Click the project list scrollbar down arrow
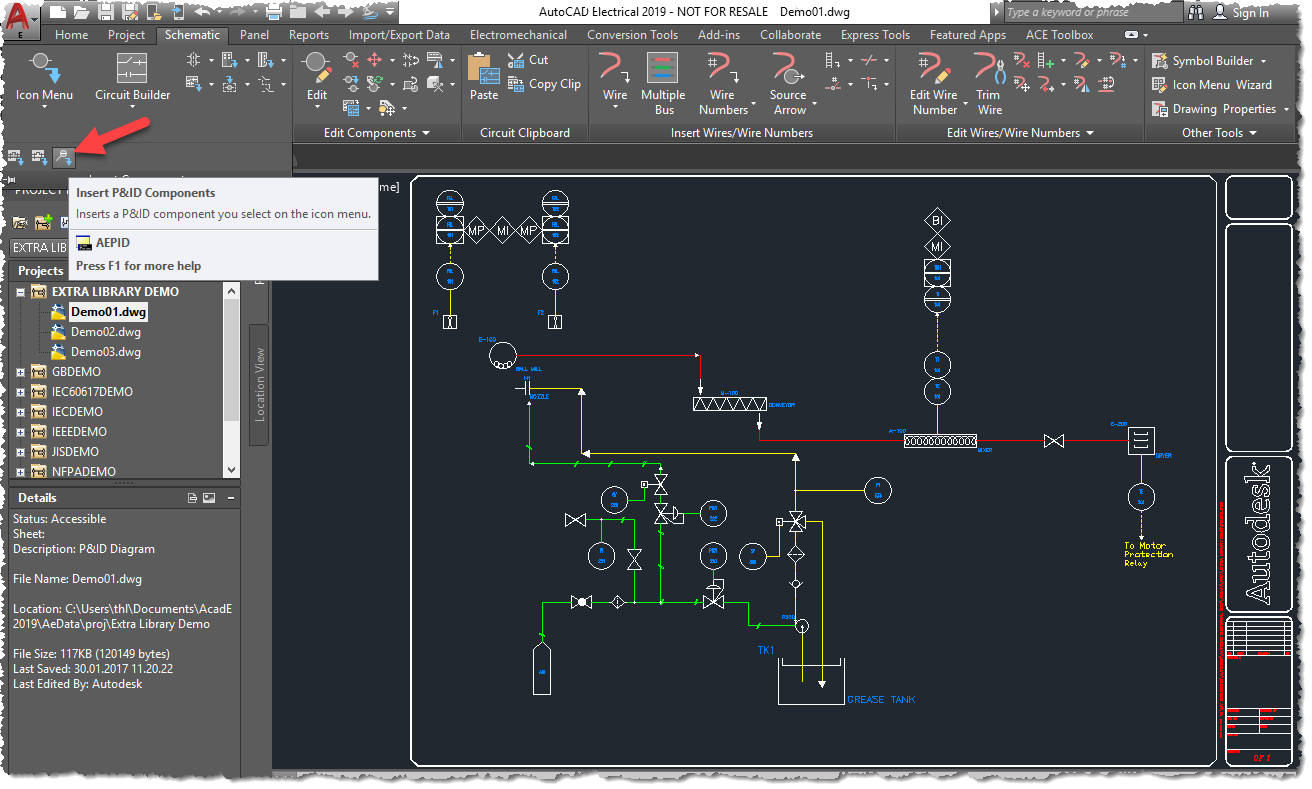The width and height of the screenshot is (1312, 789). click(231, 470)
